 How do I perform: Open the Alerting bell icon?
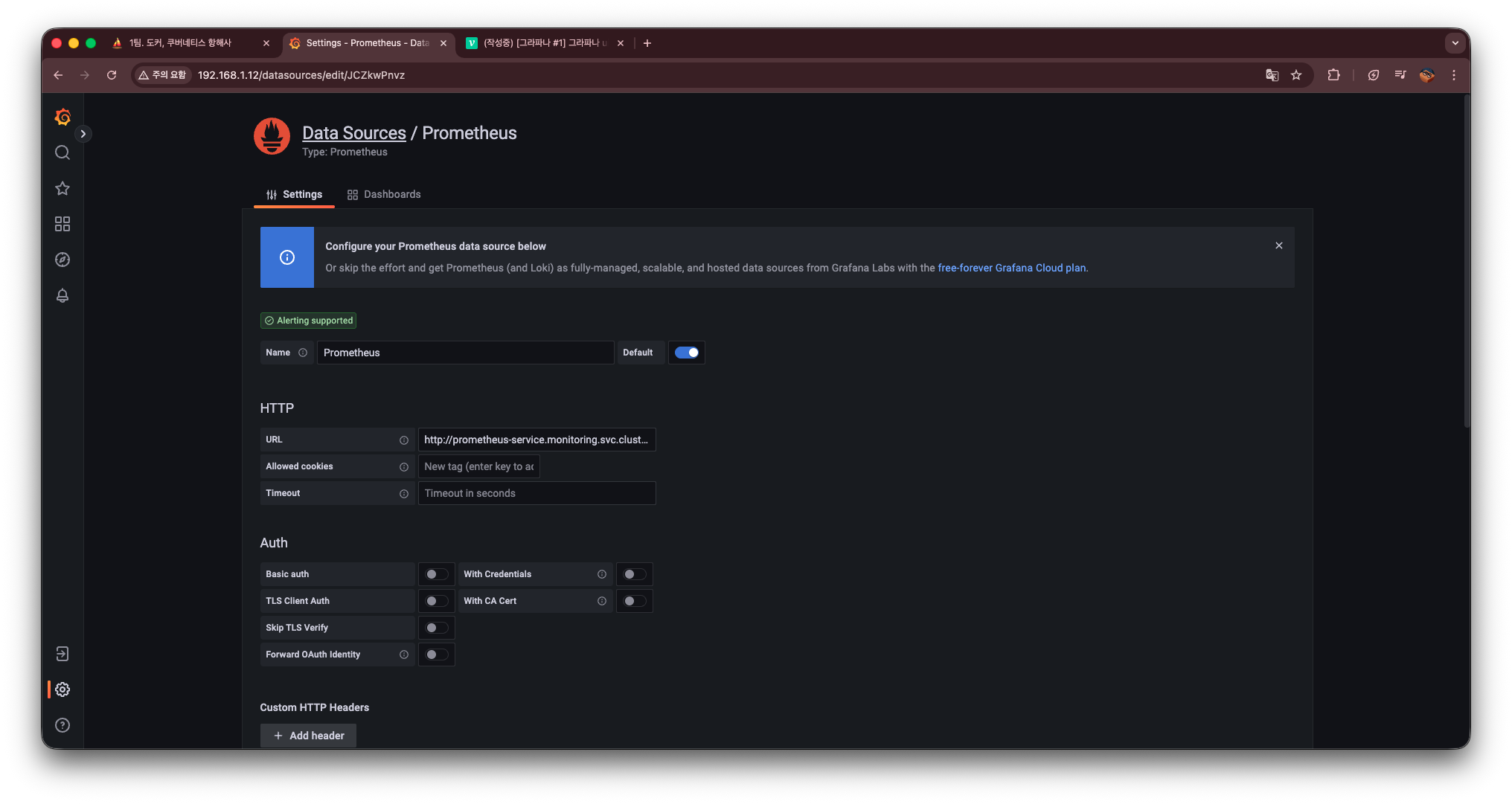pyautogui.click(x=63, y=295)
